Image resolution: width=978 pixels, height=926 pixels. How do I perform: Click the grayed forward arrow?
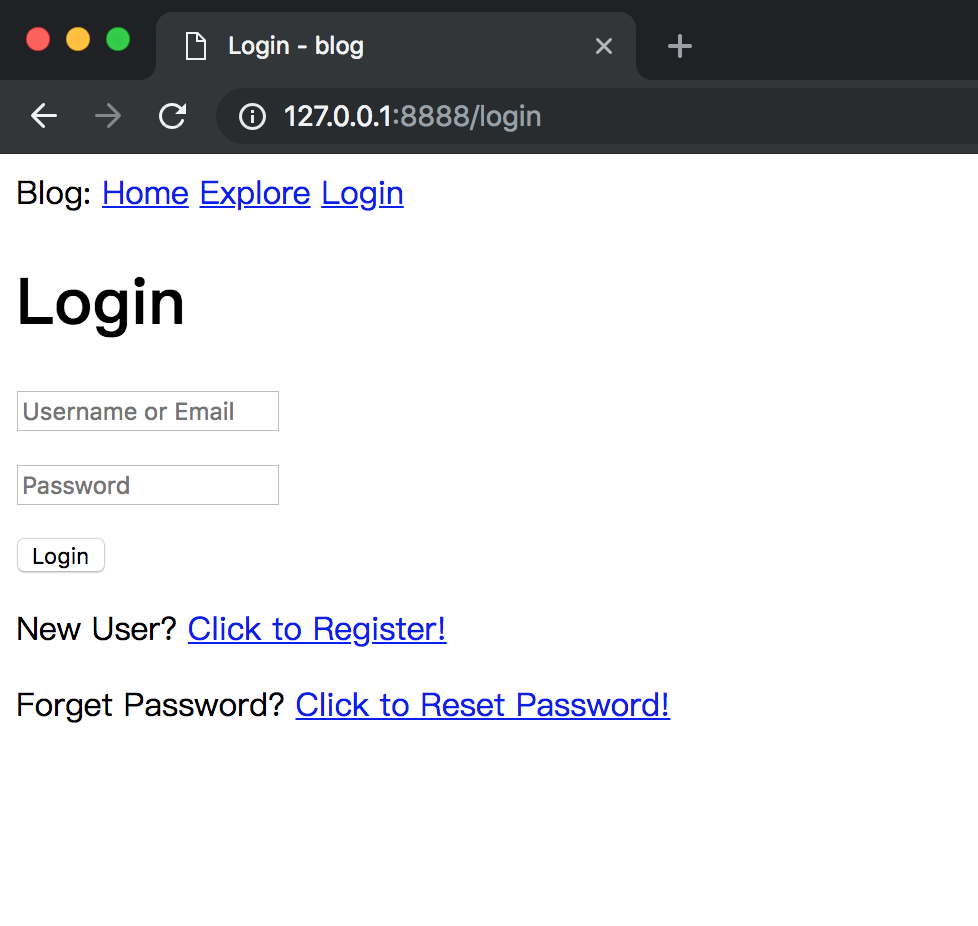click(x=108, y=116)
